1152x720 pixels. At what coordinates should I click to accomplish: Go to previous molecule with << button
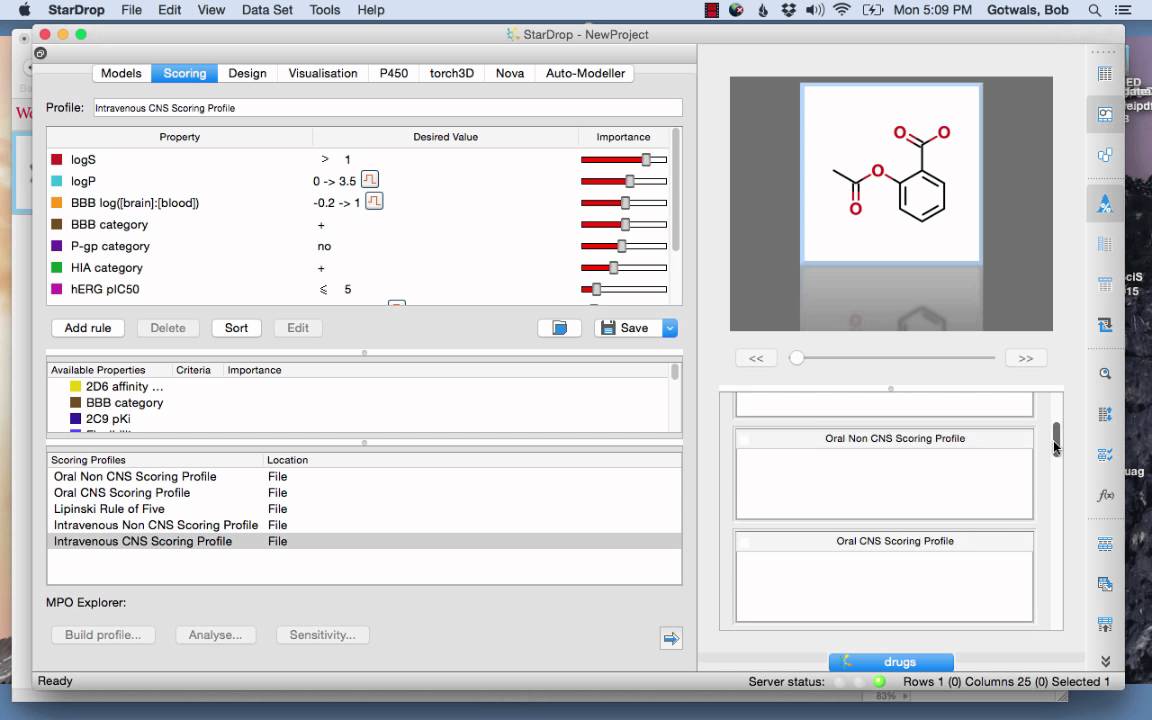pos(755,359)
